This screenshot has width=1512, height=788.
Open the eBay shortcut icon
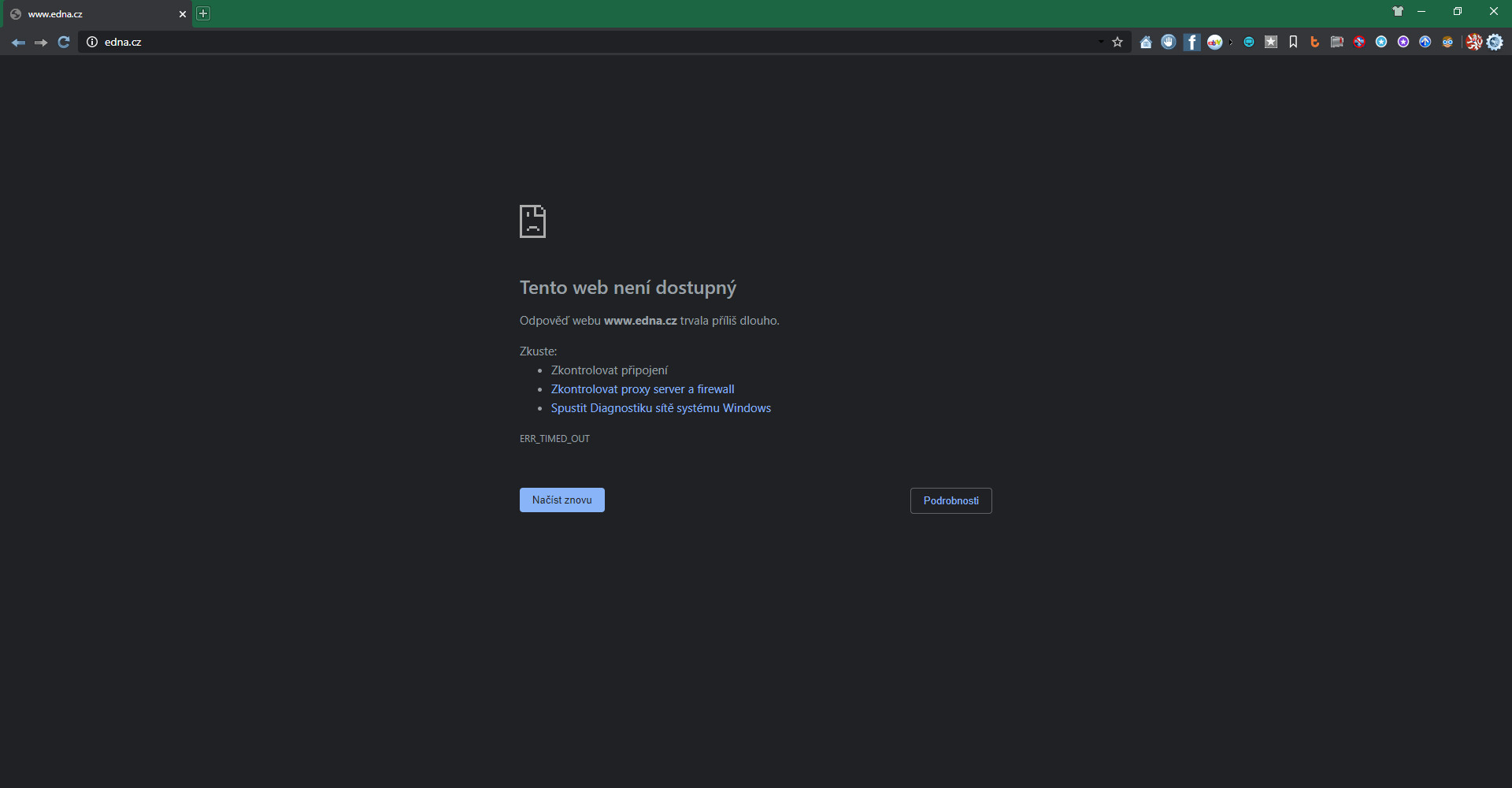coord(1214,43)
